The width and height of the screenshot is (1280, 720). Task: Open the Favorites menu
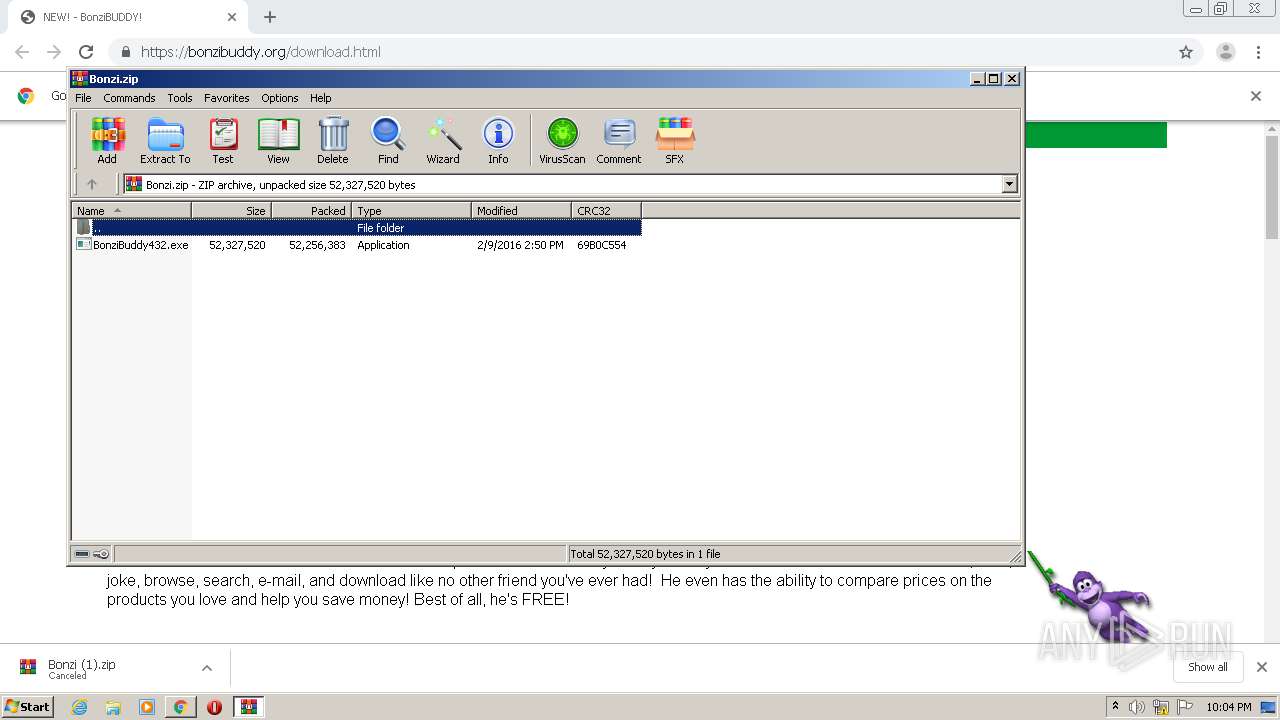227,98
